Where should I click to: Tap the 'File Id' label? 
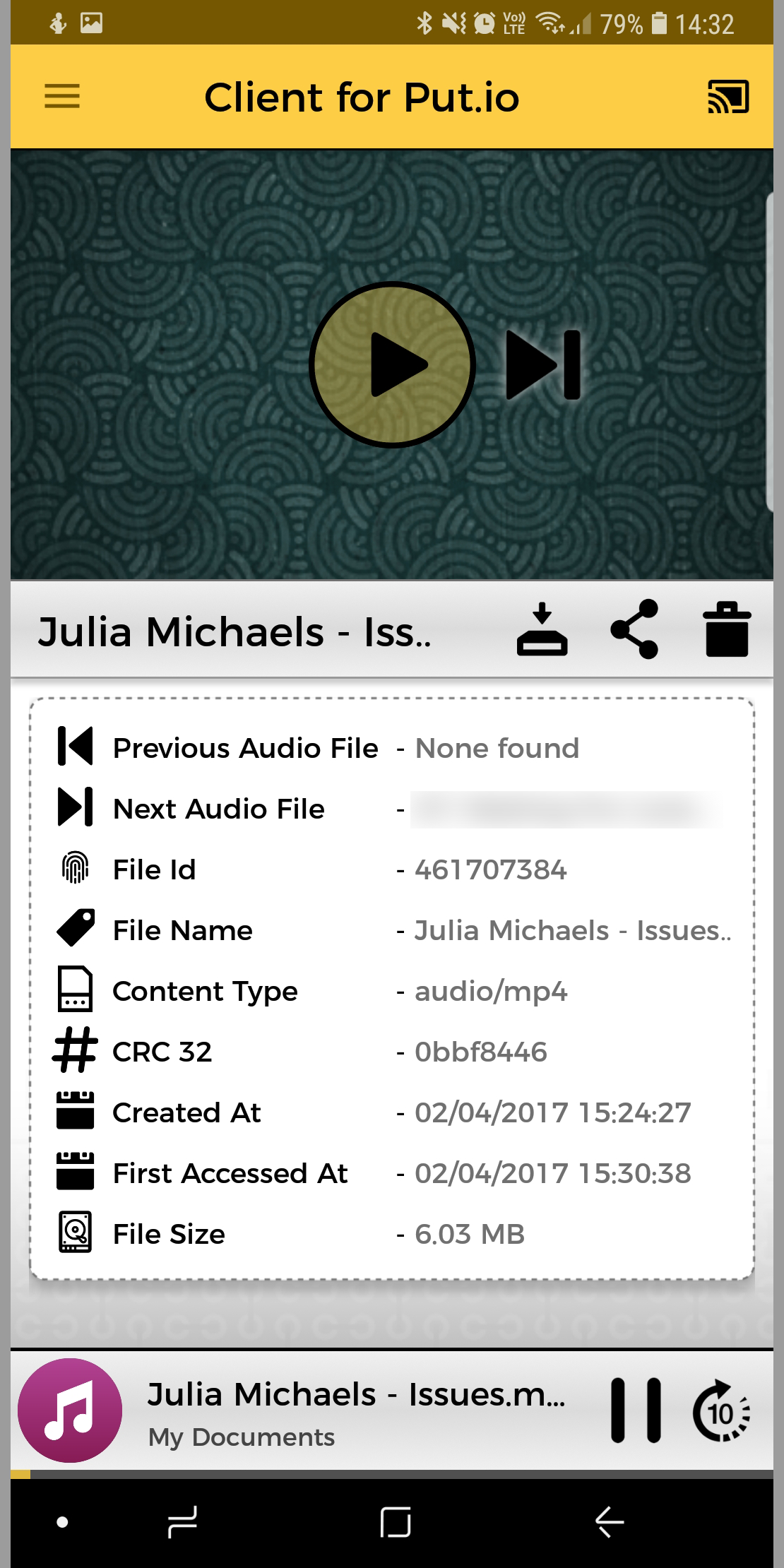(155, 869)
